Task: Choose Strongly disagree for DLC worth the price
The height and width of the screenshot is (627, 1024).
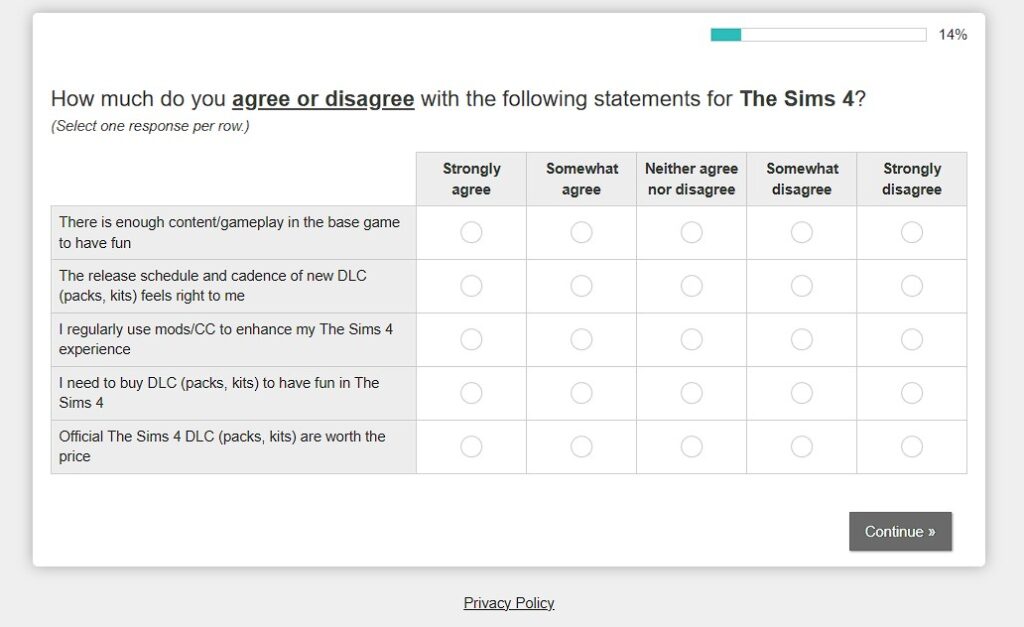Action: coord(912,447)
